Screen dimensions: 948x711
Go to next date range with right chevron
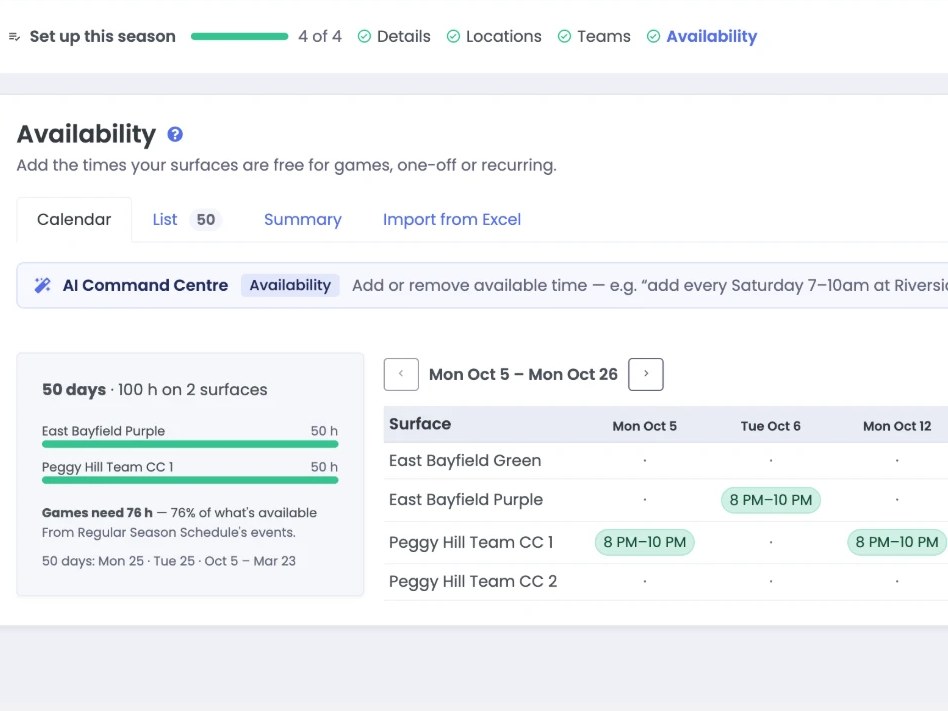646,374
